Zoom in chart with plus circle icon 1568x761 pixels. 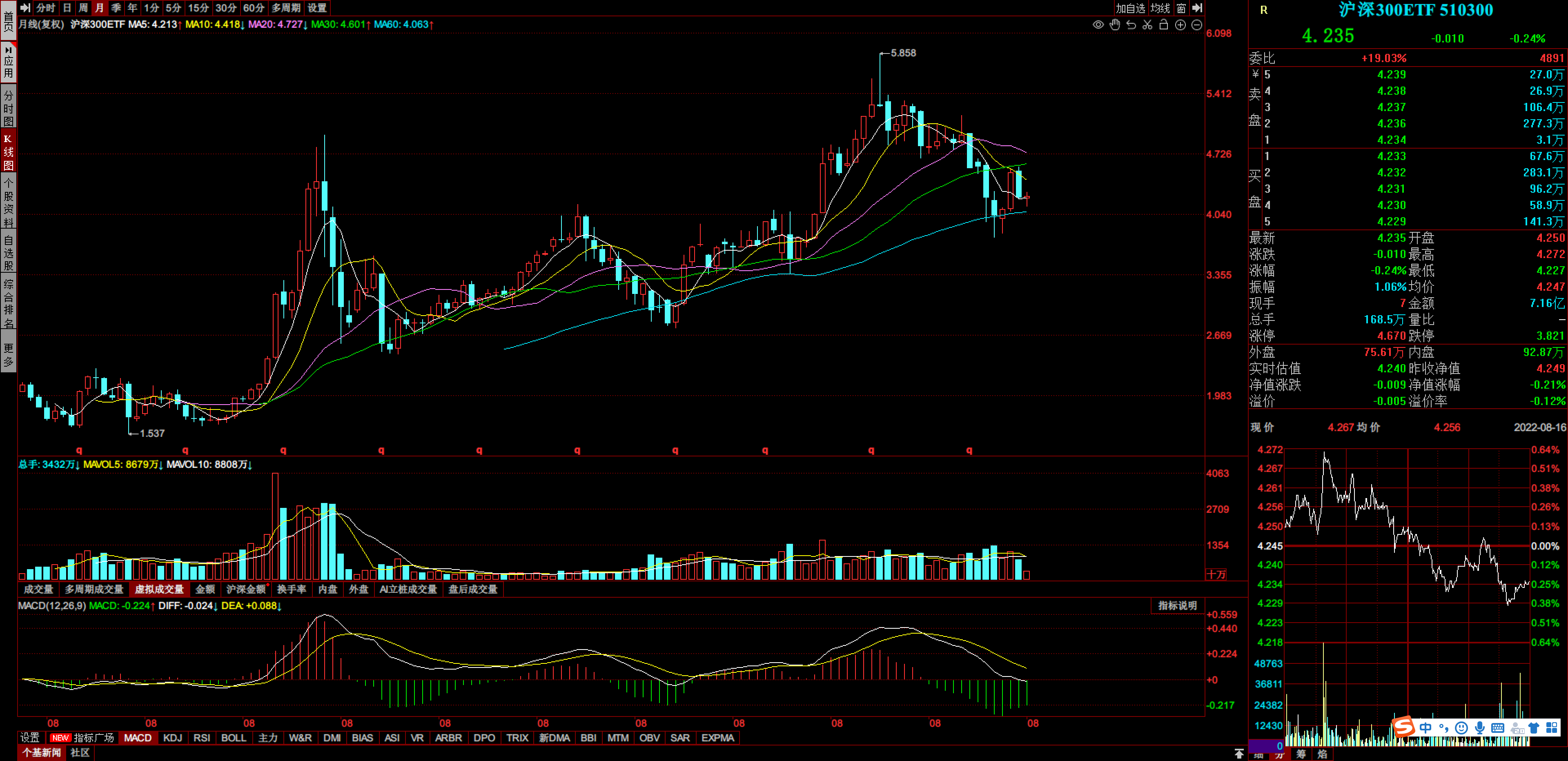coord(1180,25)
